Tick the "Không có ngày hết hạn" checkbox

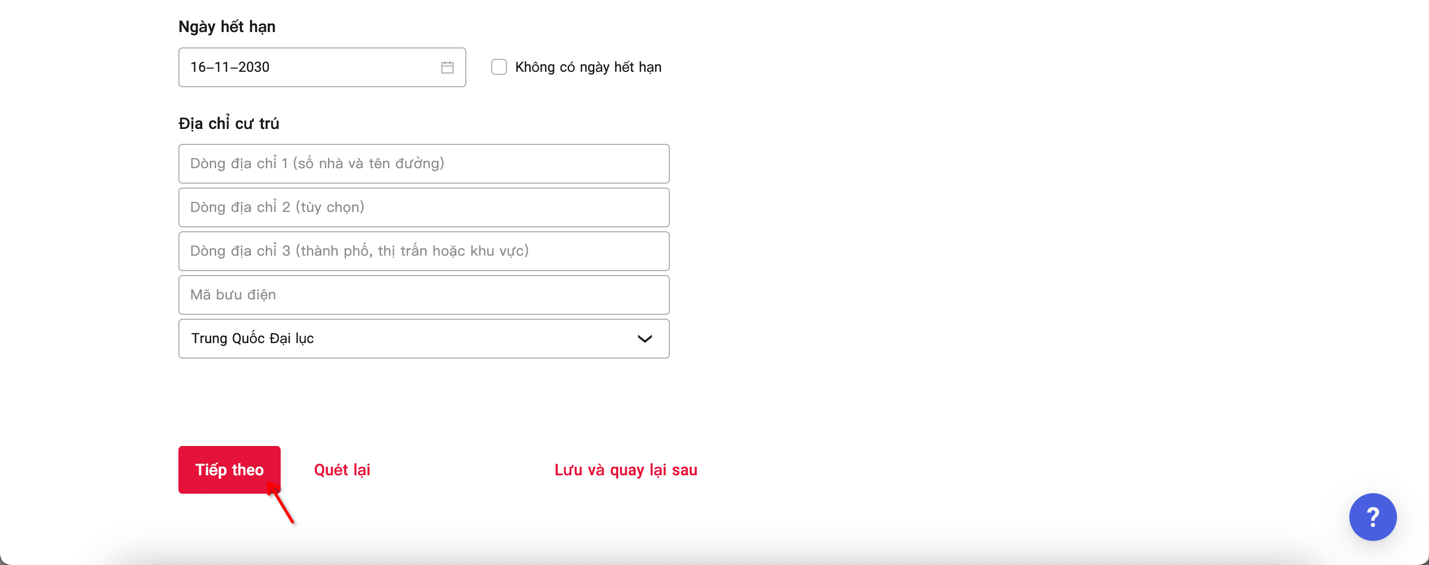(499, 67)
